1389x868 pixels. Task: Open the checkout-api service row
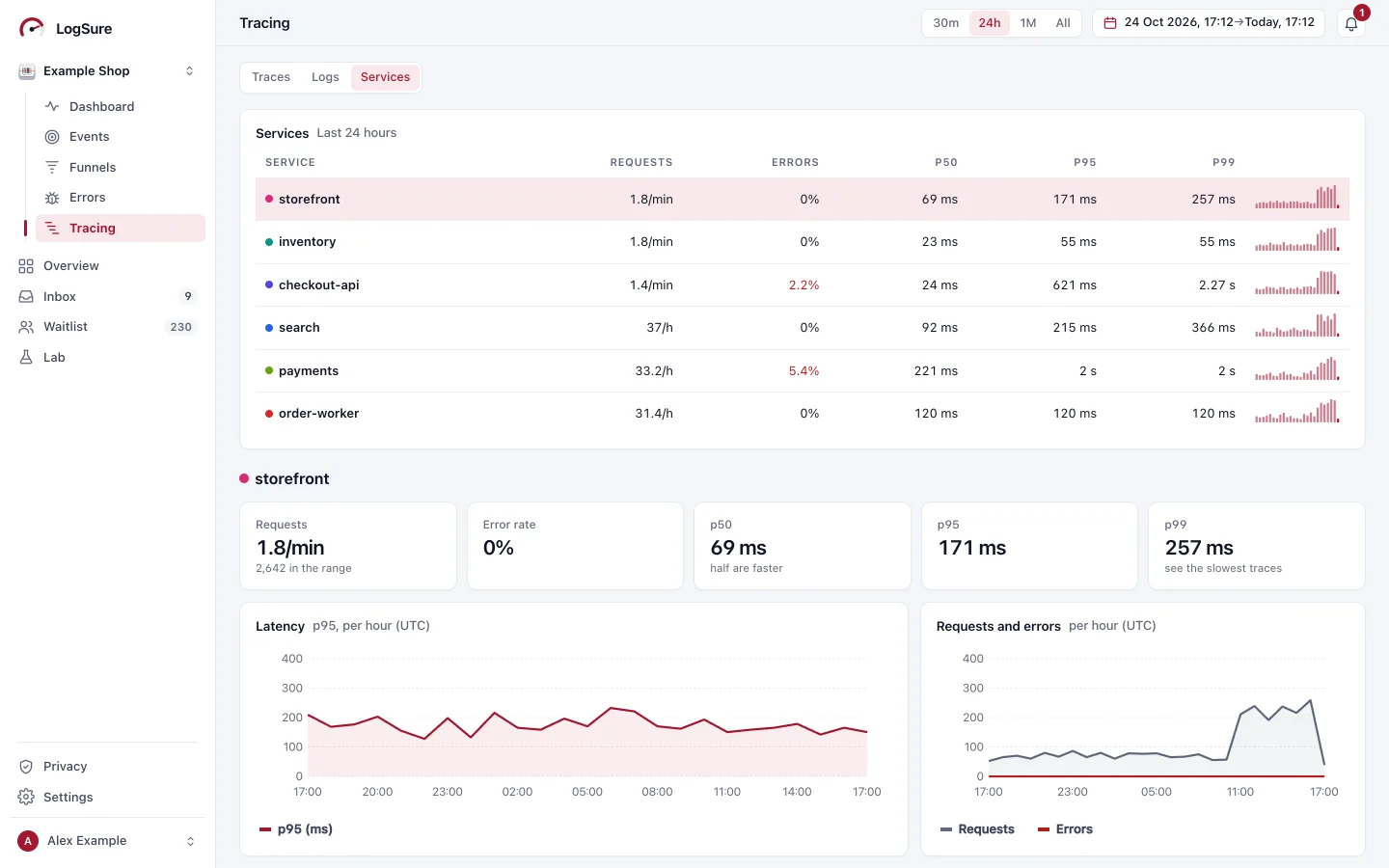803,285
